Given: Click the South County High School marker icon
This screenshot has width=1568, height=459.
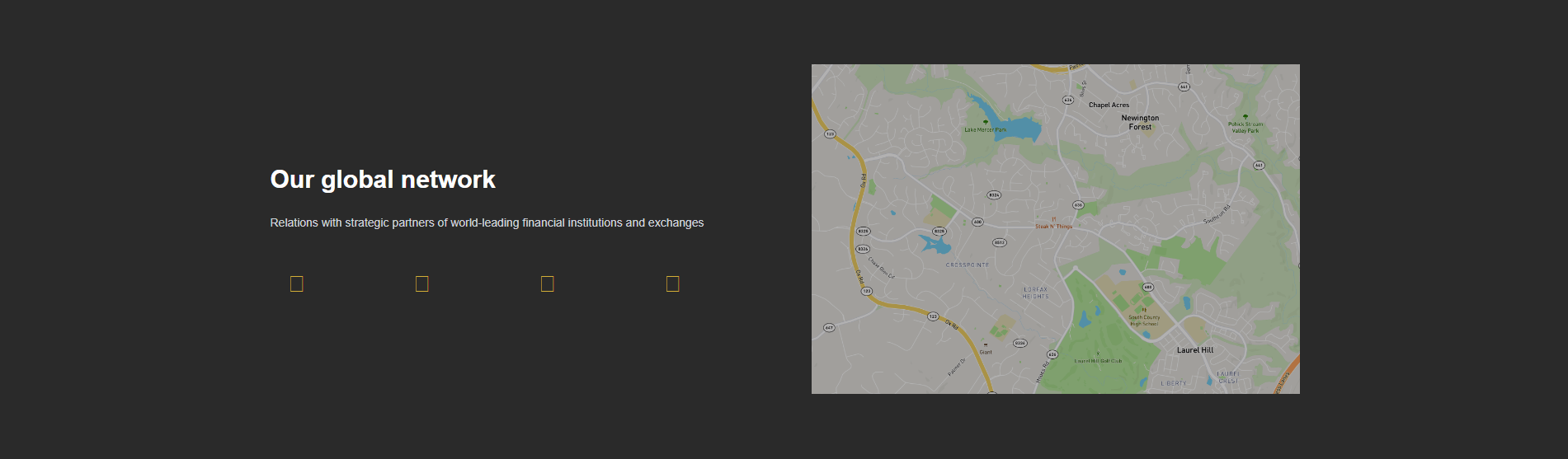Looking at the screenshot, I should 1144,310.
